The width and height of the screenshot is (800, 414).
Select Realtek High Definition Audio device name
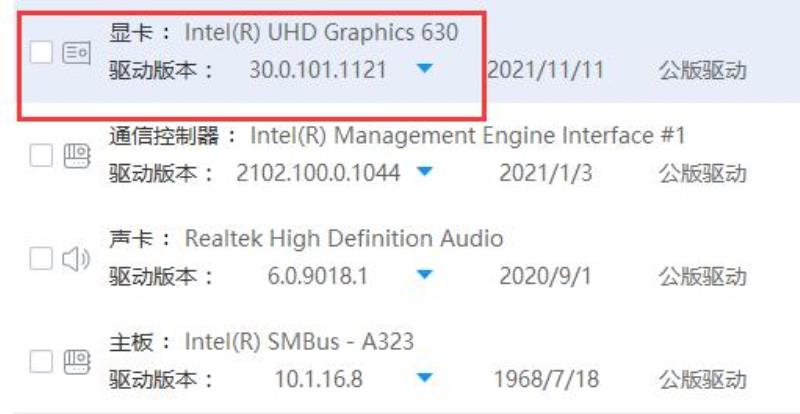(344, 238)
